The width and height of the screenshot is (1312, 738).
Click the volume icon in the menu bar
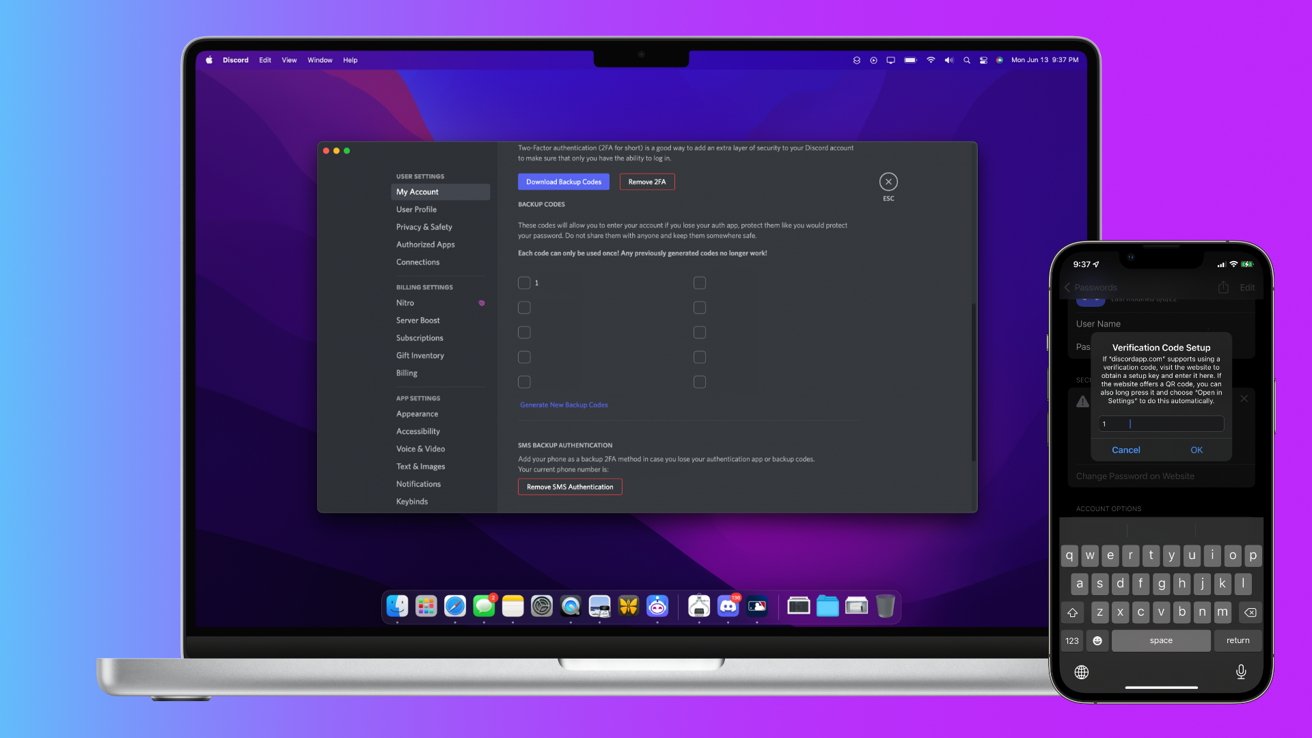point(949,60)
